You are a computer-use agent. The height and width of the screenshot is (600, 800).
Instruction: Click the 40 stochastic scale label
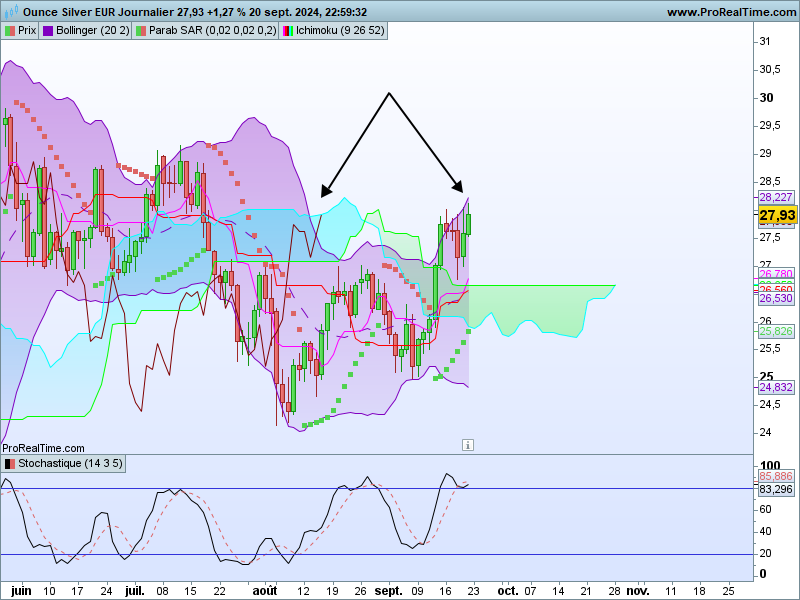(765, 531)
